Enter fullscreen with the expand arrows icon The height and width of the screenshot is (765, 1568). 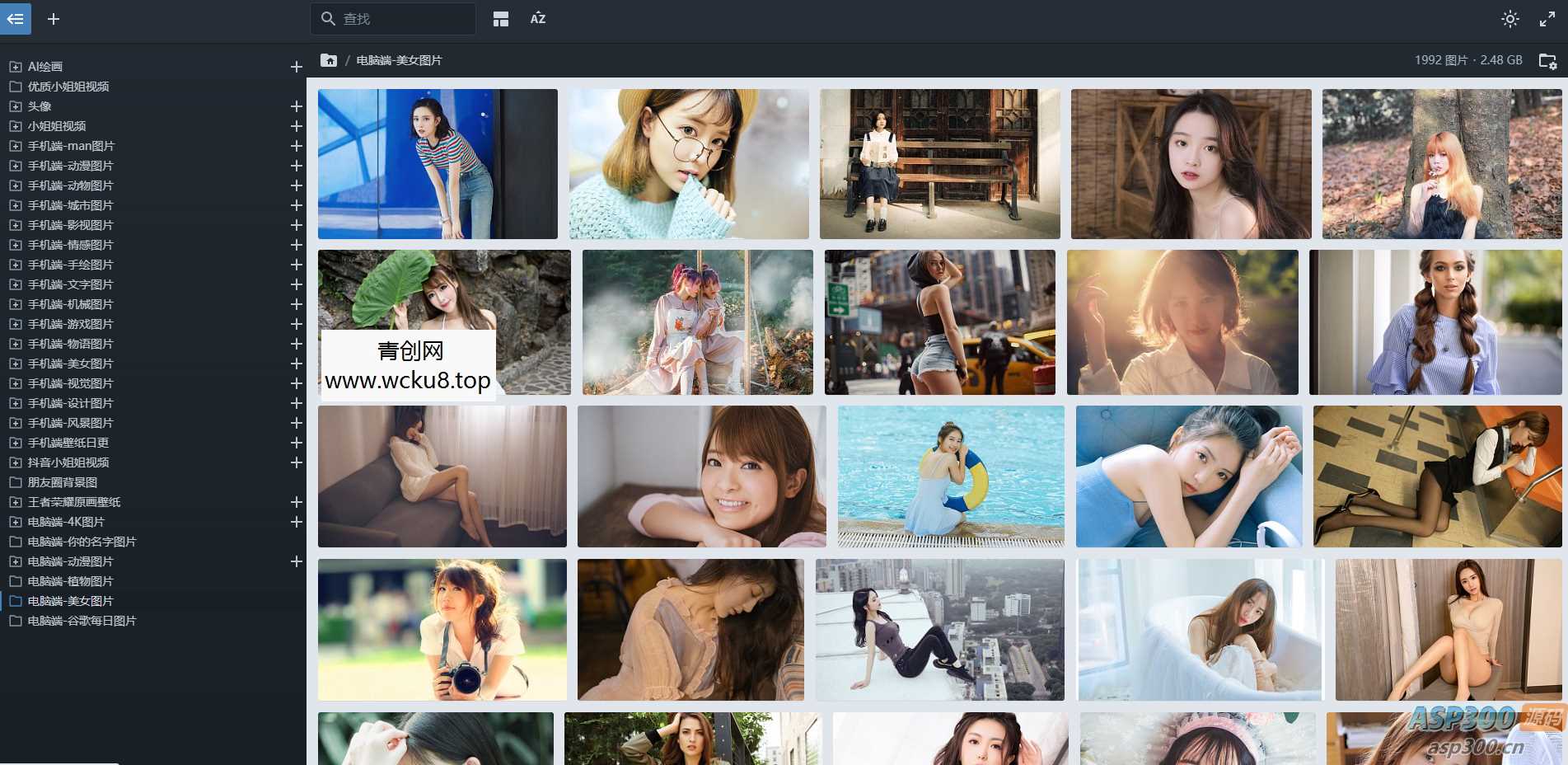pos(1547,19)
